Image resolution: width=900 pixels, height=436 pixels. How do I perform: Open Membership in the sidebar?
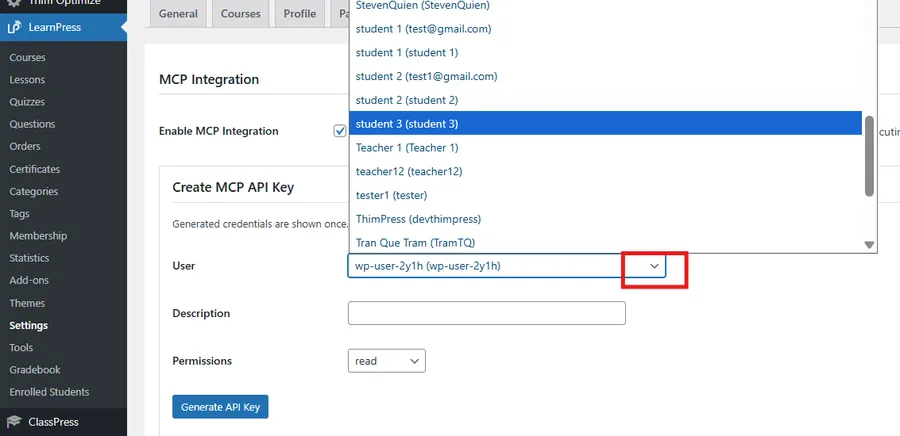pos(38,236)
